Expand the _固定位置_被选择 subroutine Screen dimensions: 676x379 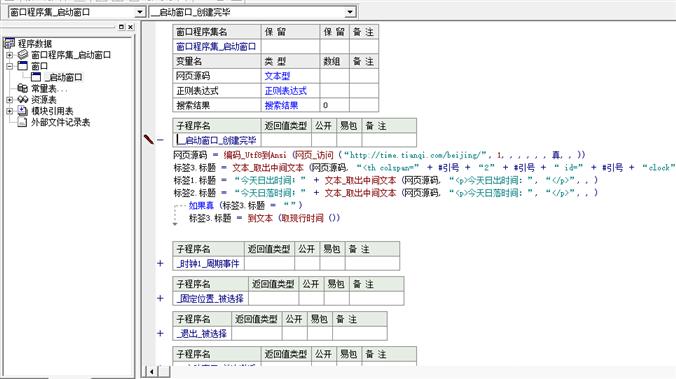point(160,298)
